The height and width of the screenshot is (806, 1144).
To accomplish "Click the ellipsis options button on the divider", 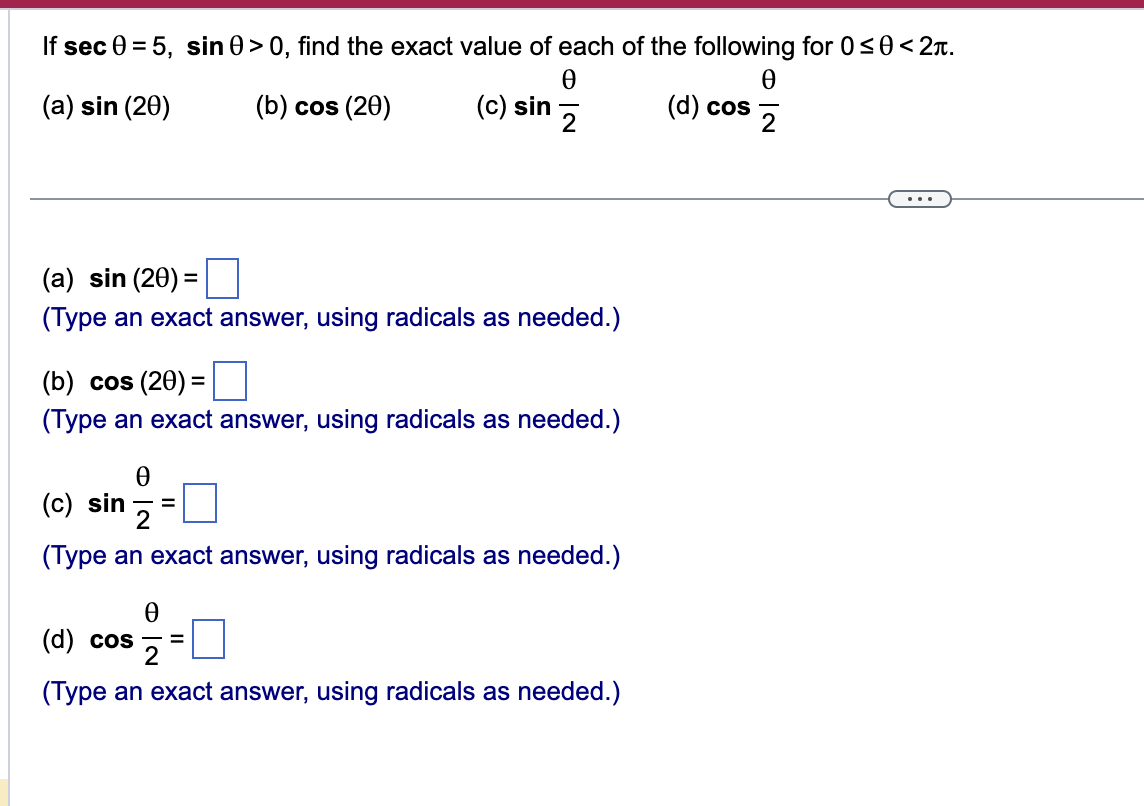I will 919,199.
